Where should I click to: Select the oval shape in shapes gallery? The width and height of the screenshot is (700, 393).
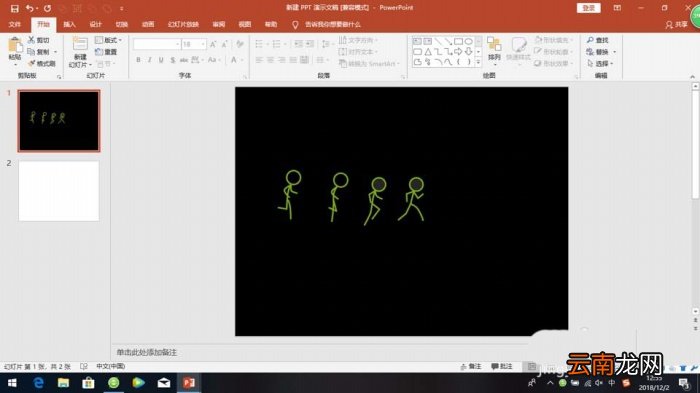pyautogui.click(x=468, y=42)
